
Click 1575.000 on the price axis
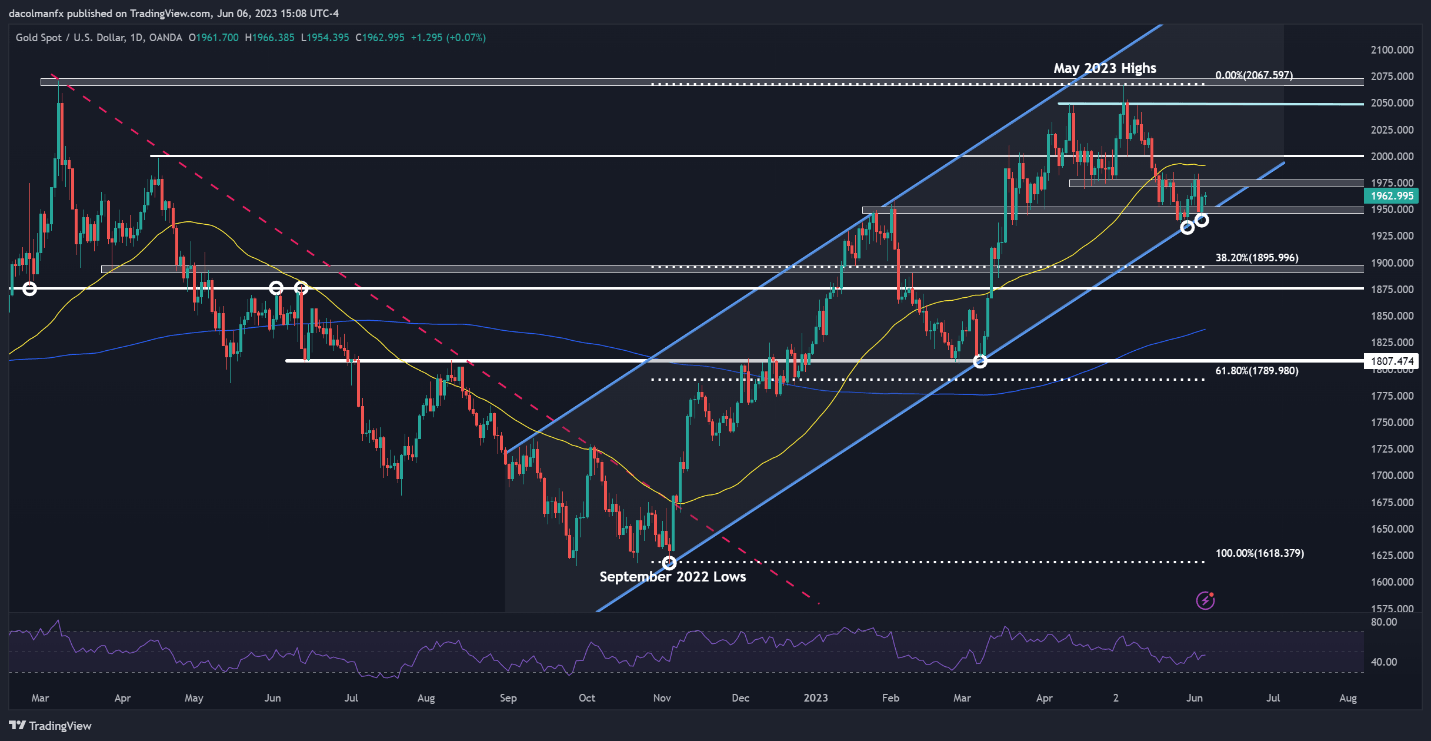coord(1391,609)
